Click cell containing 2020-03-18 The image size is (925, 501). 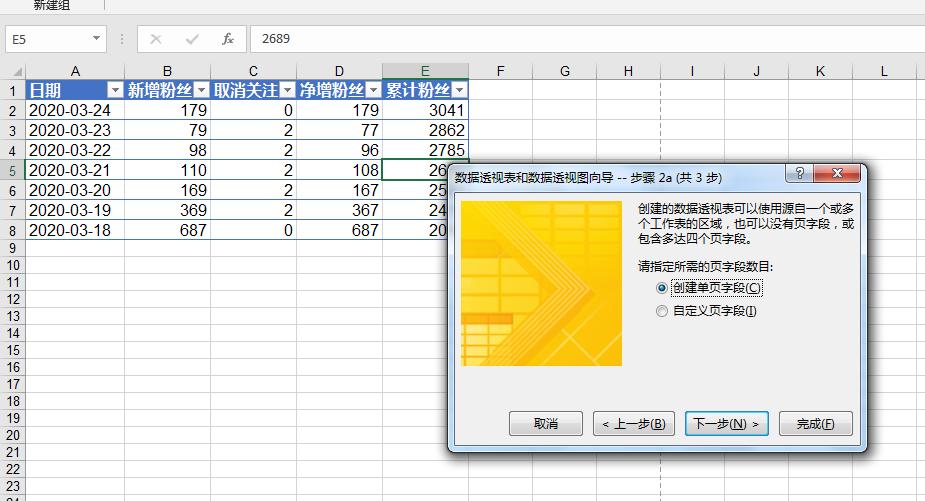75,231
